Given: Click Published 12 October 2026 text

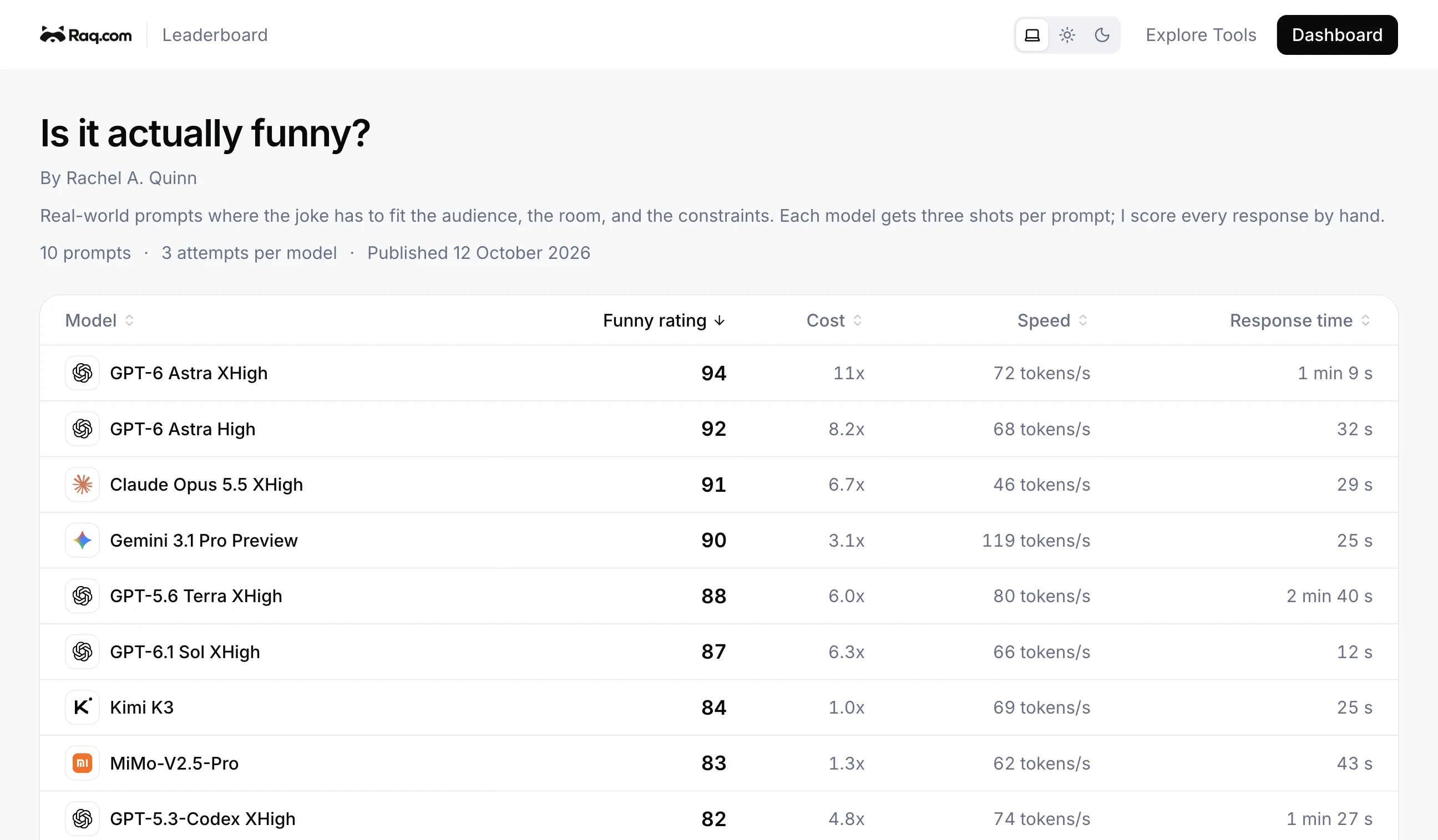Looking at the screenshot, I should click(479, 253).
